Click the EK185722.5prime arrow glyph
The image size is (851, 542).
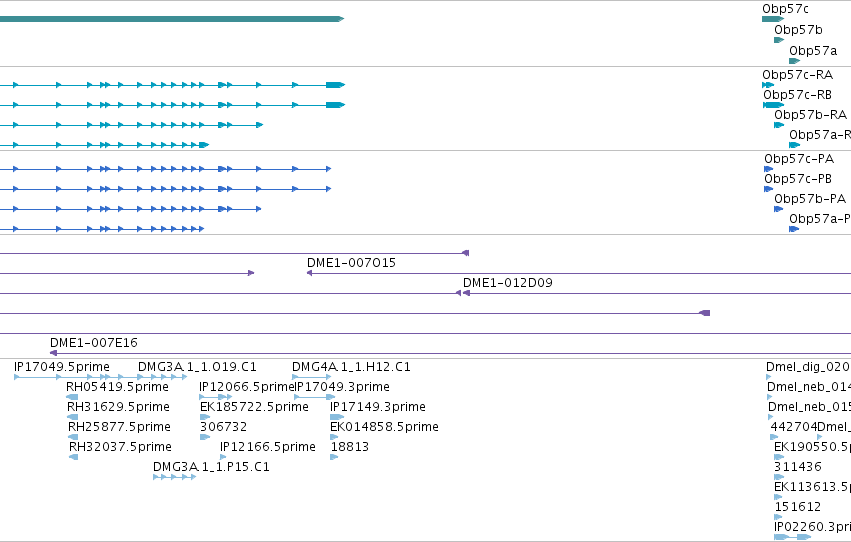coord(205,417)
